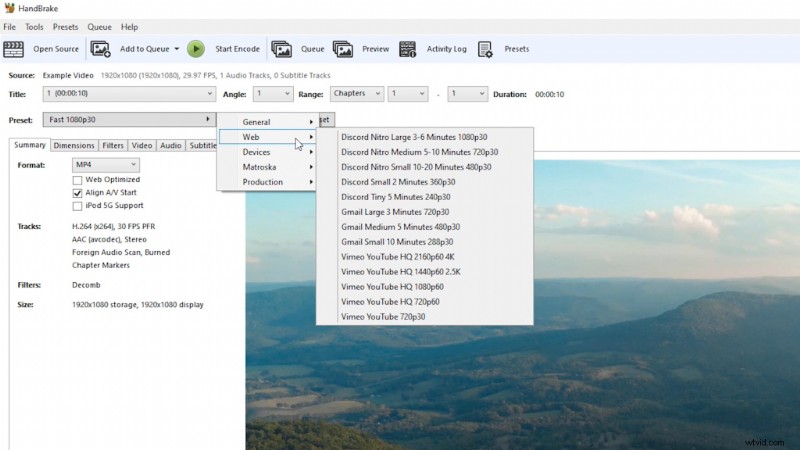Image resolution: width=800 pixels, height=450 pixels.
Task: Open the starting chapter dropdown
Action: [x=408, y=94]
